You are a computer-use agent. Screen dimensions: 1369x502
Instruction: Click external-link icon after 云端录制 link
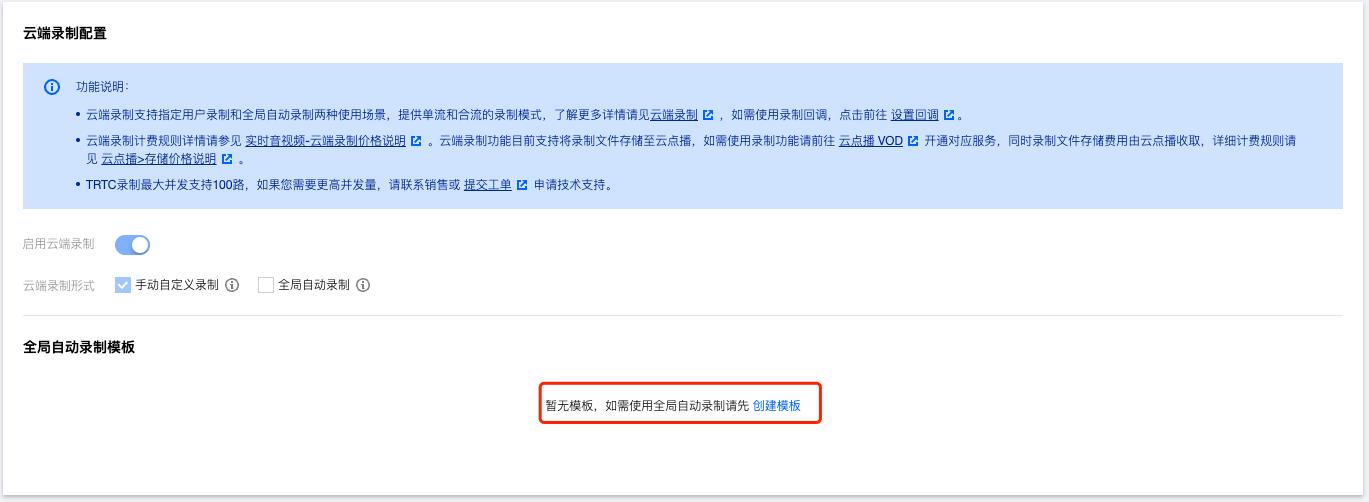708,115
